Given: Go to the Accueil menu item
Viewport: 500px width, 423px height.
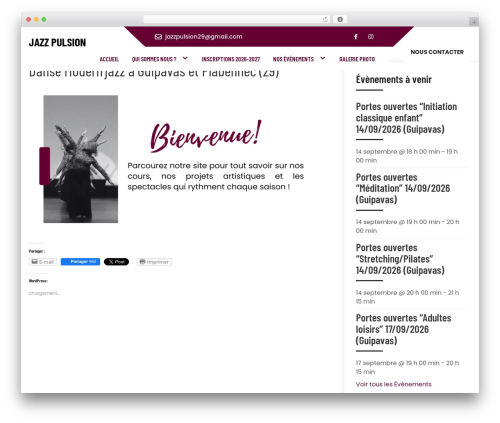Looking at the screenshot, I should (109, 59).
